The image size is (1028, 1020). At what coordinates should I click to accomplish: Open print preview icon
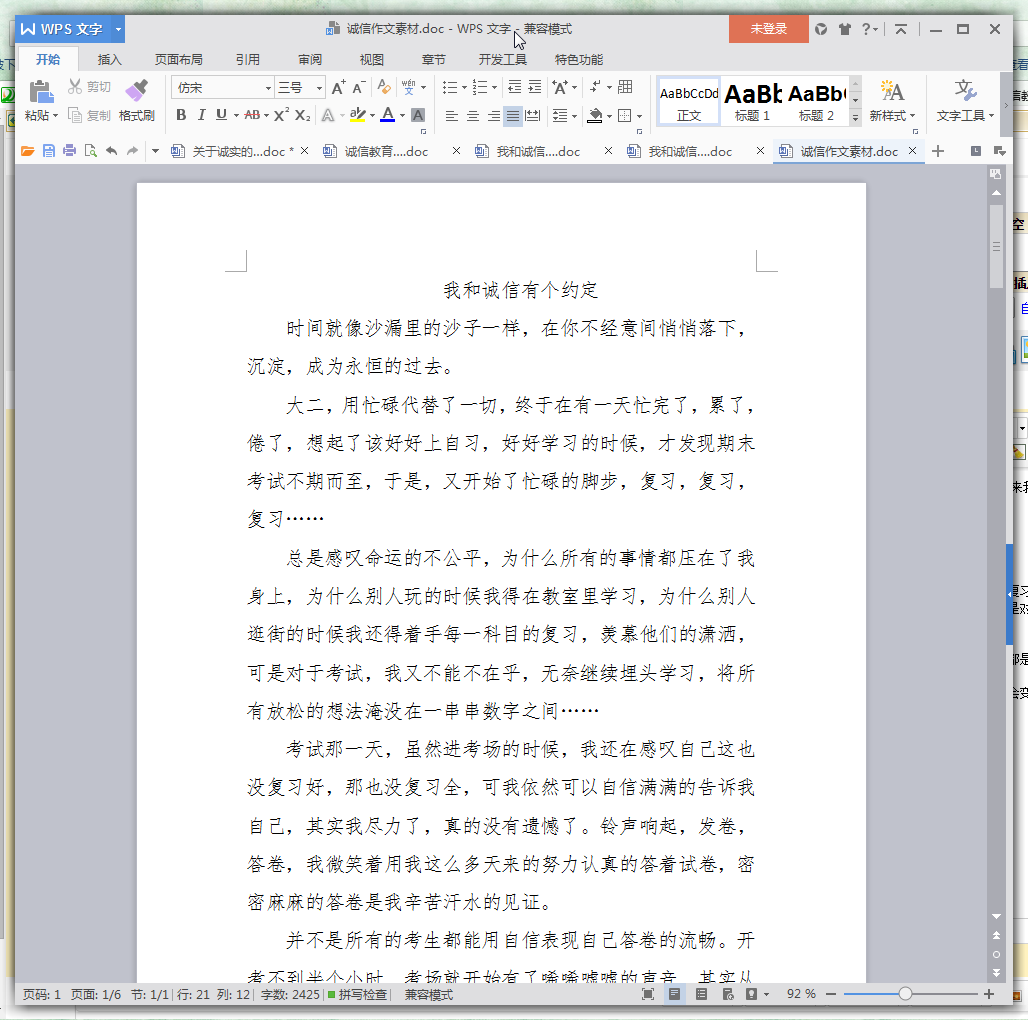(x=90, y=151)
